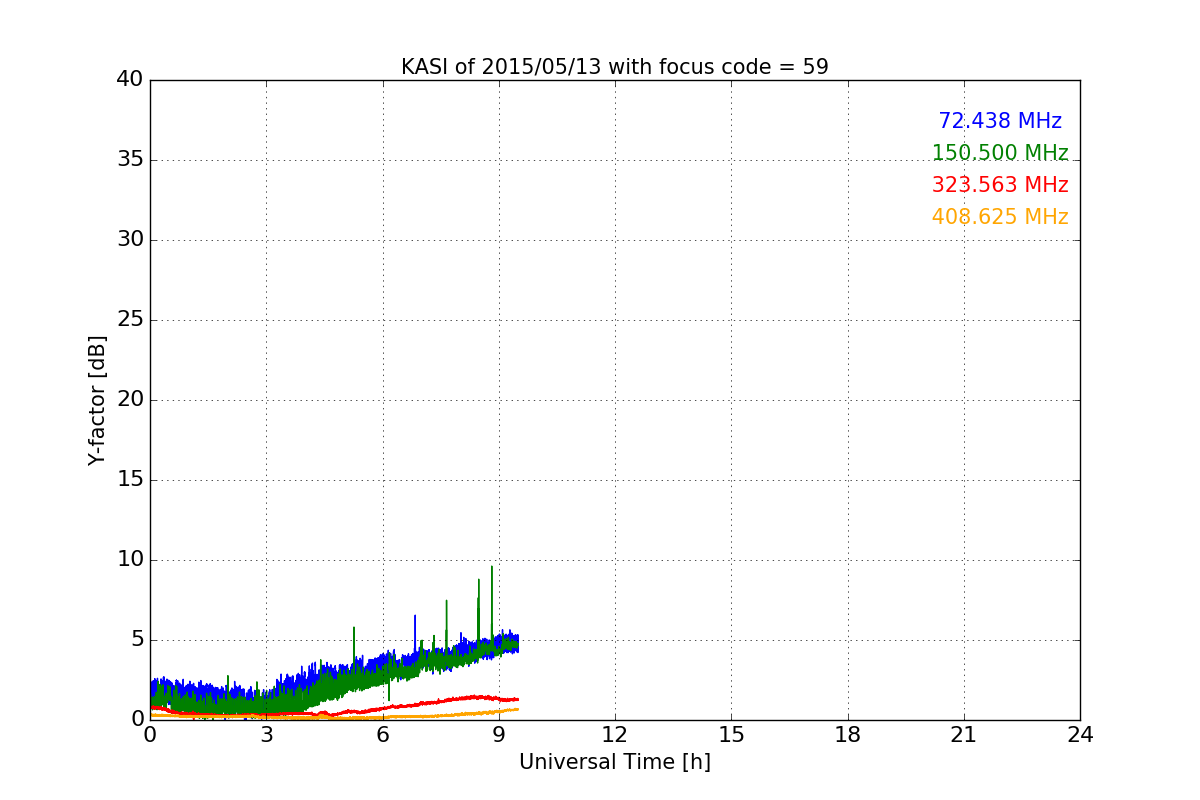Click x-axis tick label 12

tap(614, 734)
